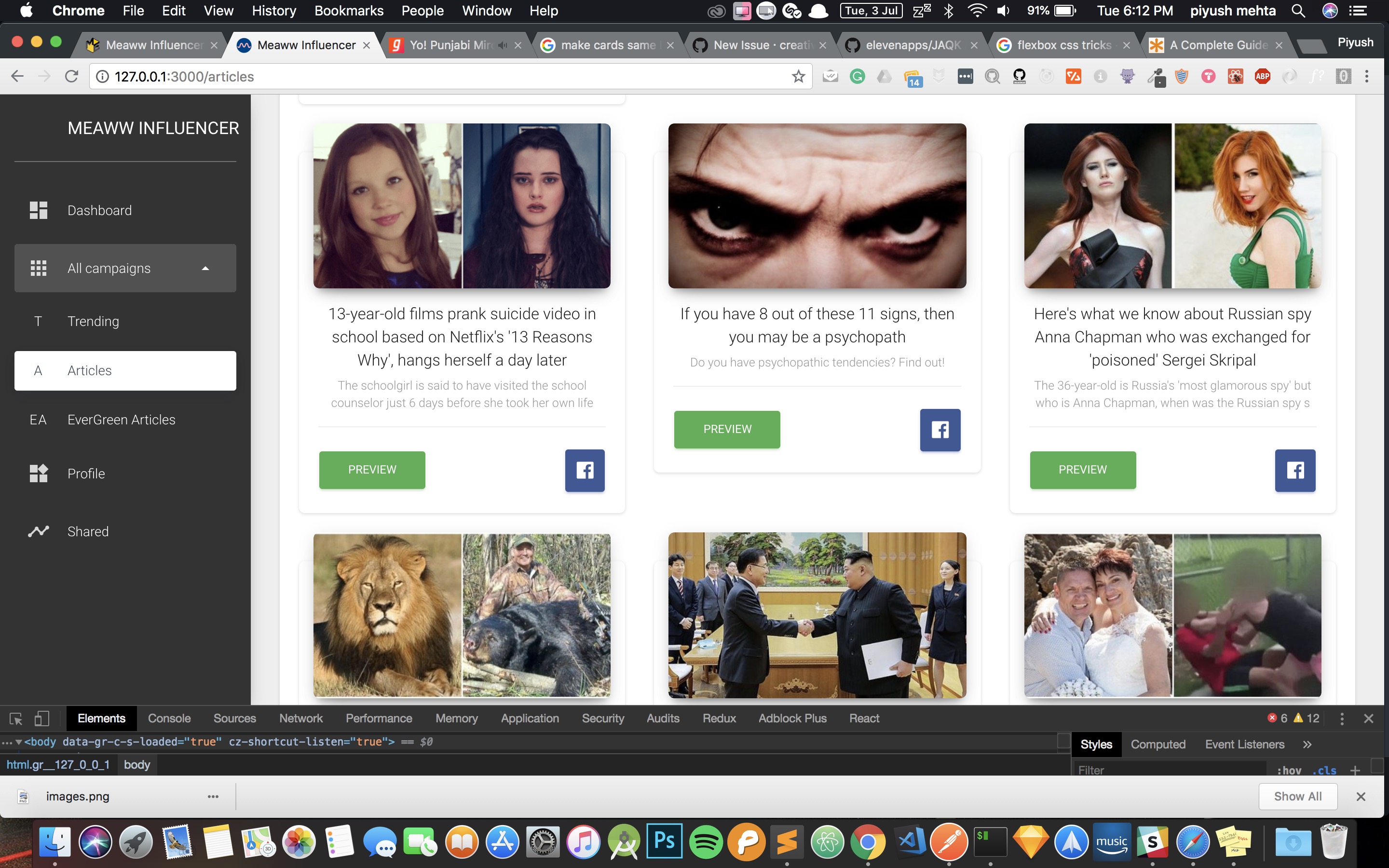This screenshot has width=1389, height=868.
Task: Toggle device toolbar in DevTools
Action: pyautogui.click(x=41, y=718)
